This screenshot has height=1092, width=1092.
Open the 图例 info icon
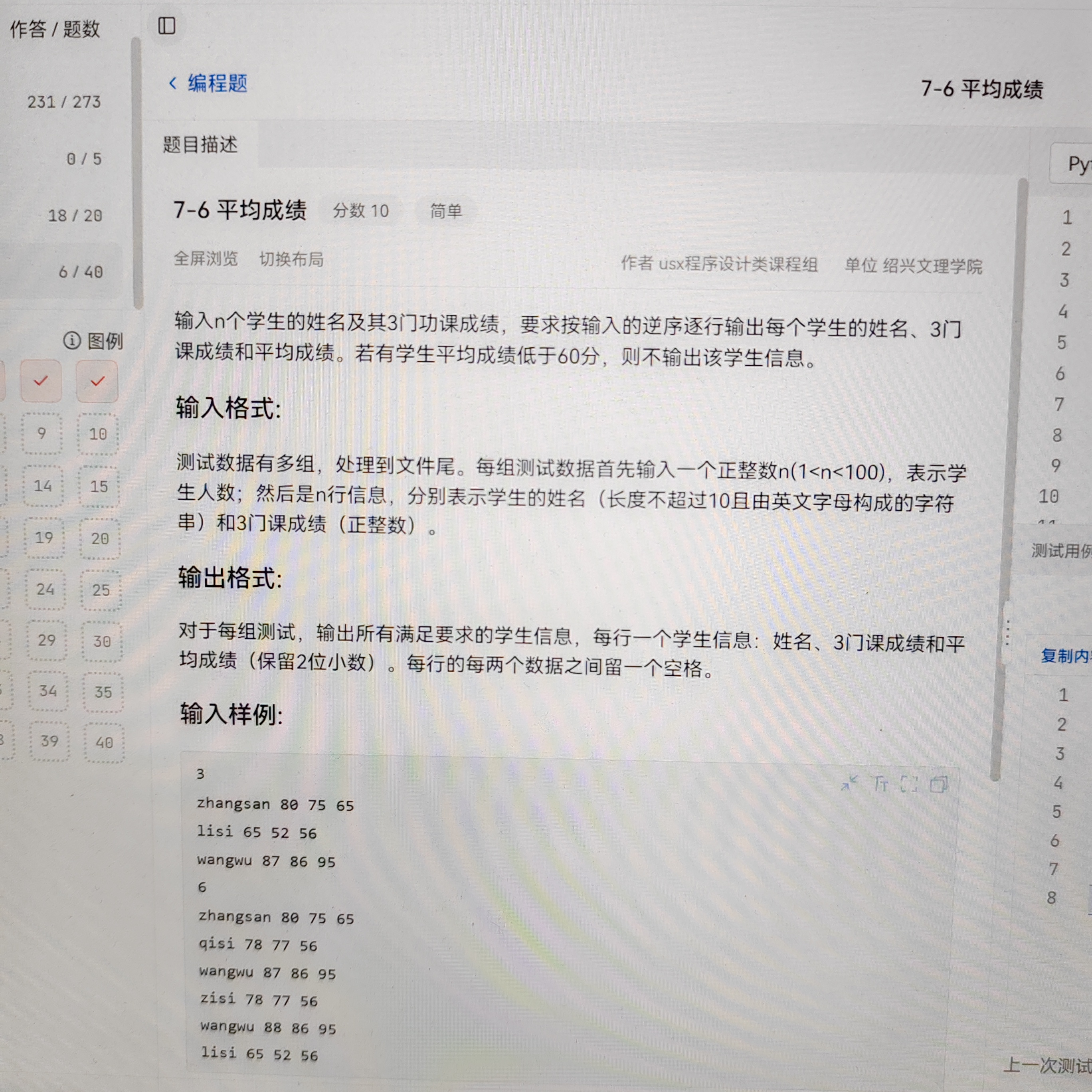click(72, 340)
